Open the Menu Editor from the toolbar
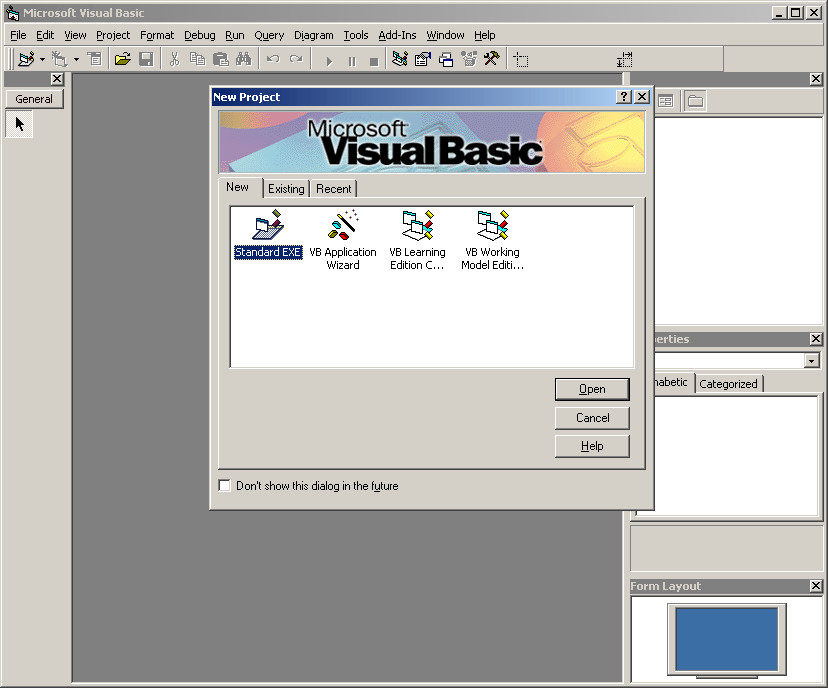This screenshot has width=828, height=688. coord(95,59)
